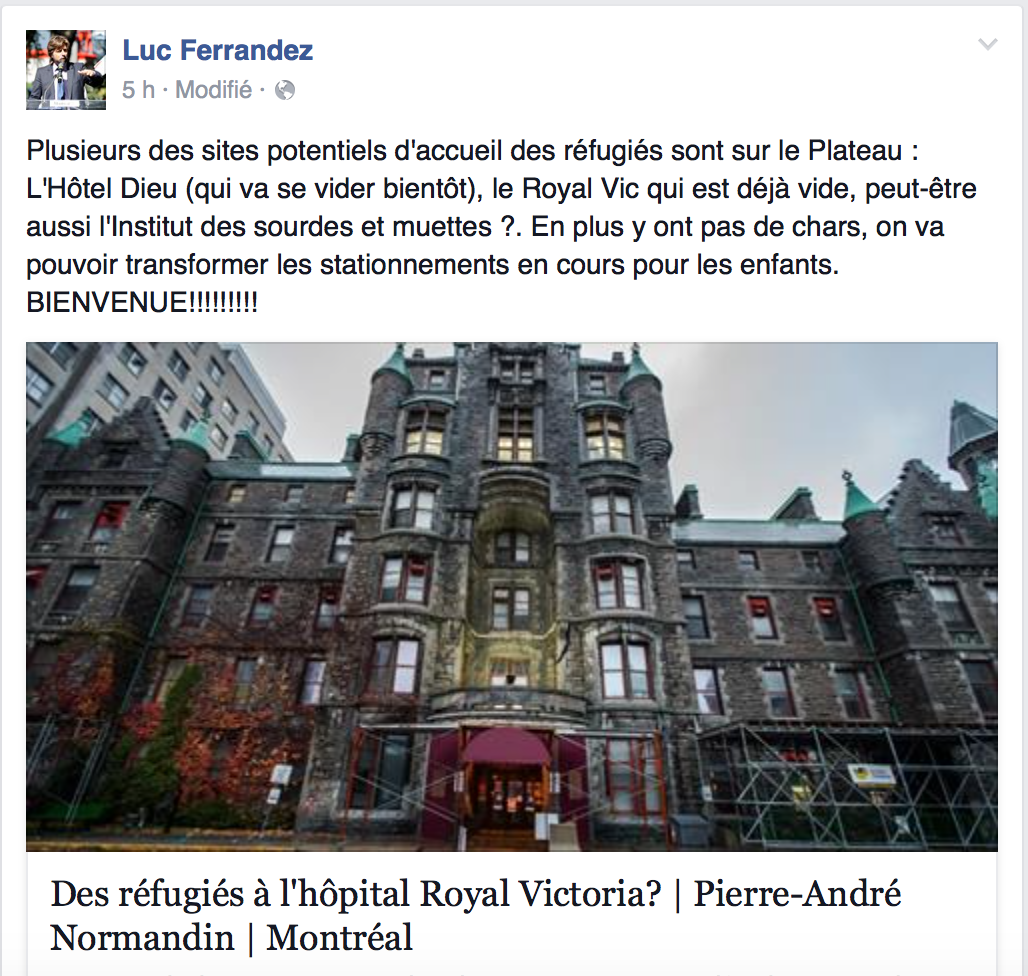Open the post options chevron menu
Screen dimensions: 1028x976
(987, 44)
